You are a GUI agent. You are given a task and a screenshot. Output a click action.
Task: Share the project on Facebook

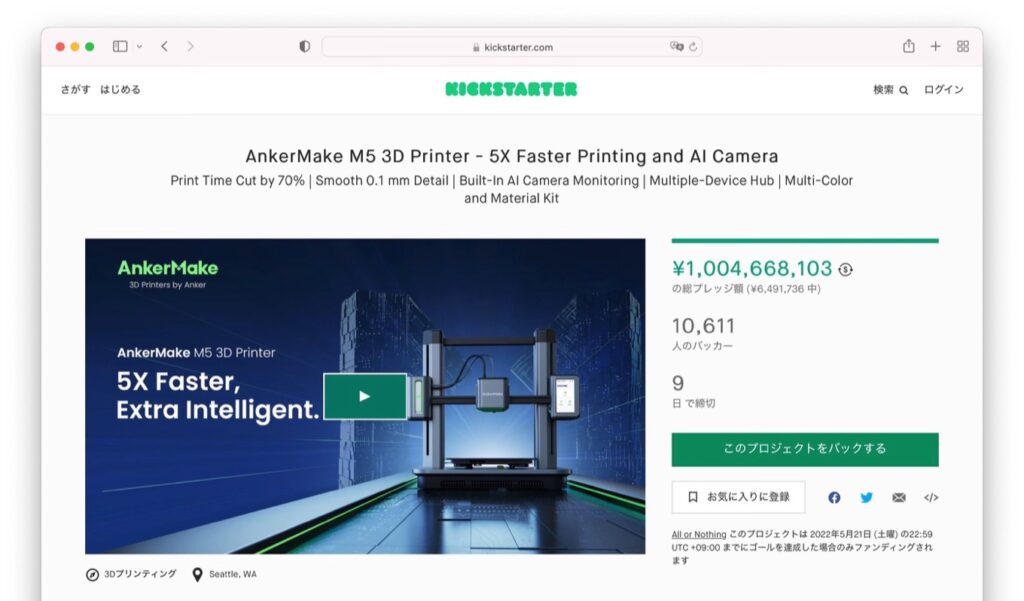coord(835,497)
